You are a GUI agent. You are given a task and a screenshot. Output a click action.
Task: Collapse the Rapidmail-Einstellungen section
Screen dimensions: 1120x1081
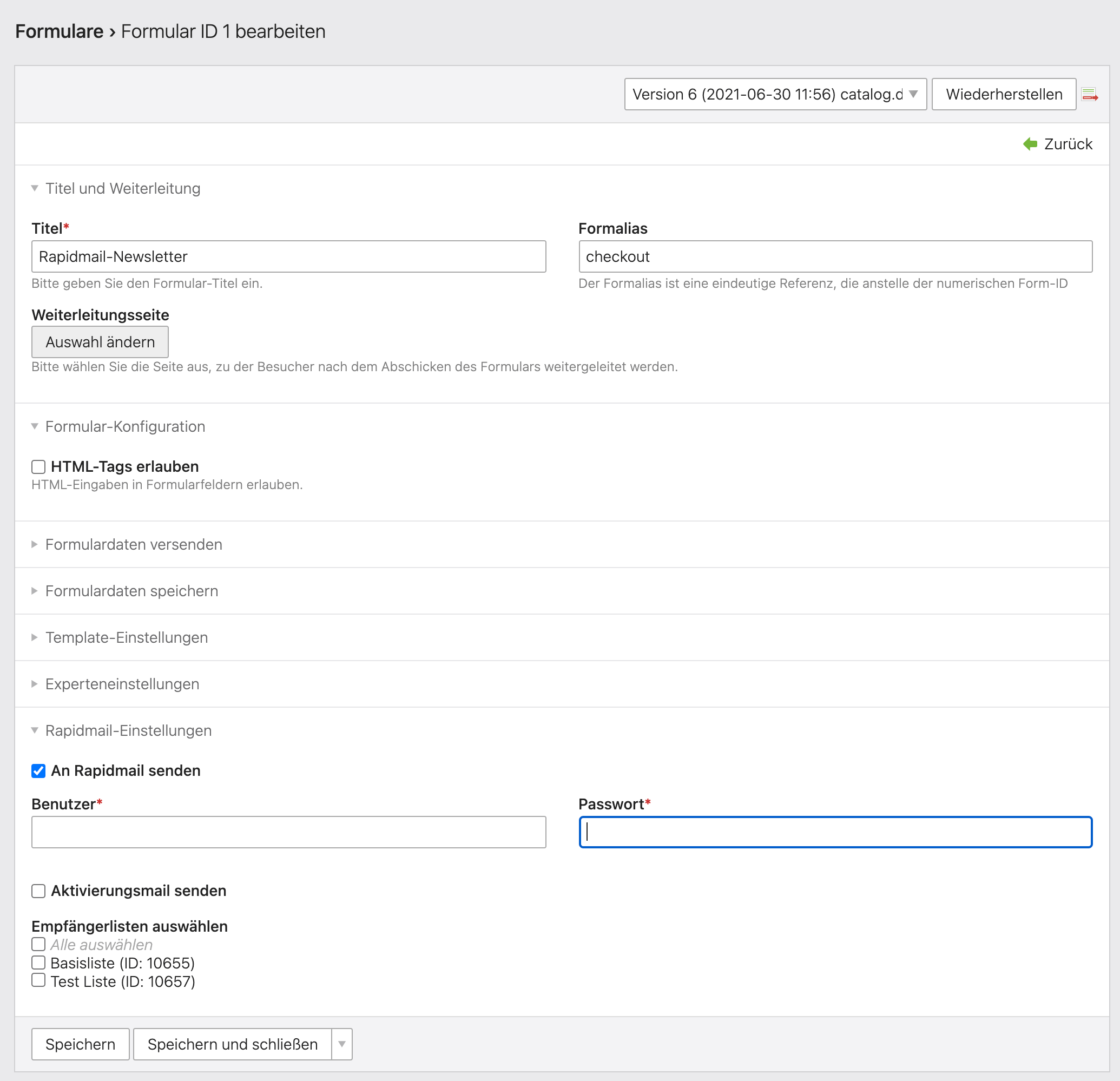coord(128,731)
